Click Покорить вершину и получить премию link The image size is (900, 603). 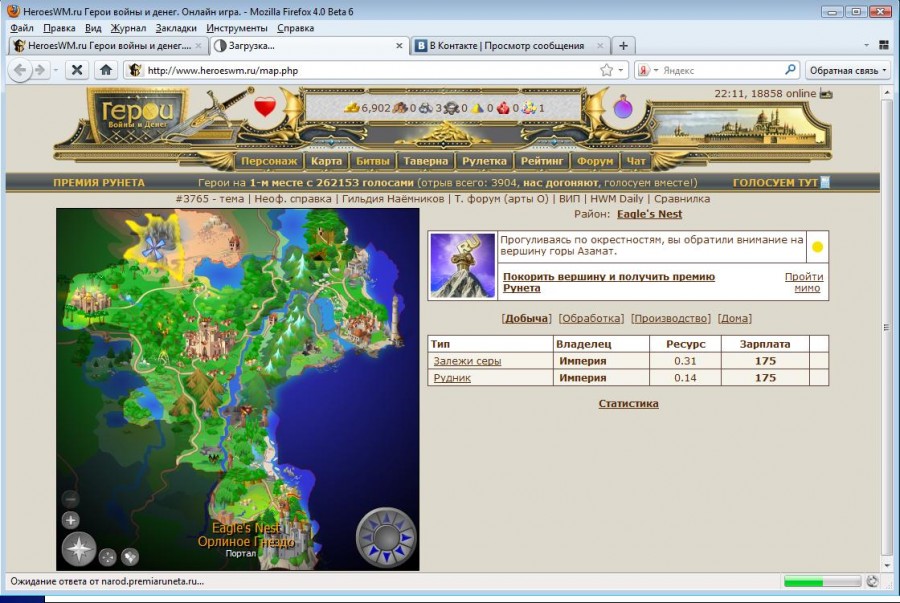pyautogui.click(x=609, y=282)
